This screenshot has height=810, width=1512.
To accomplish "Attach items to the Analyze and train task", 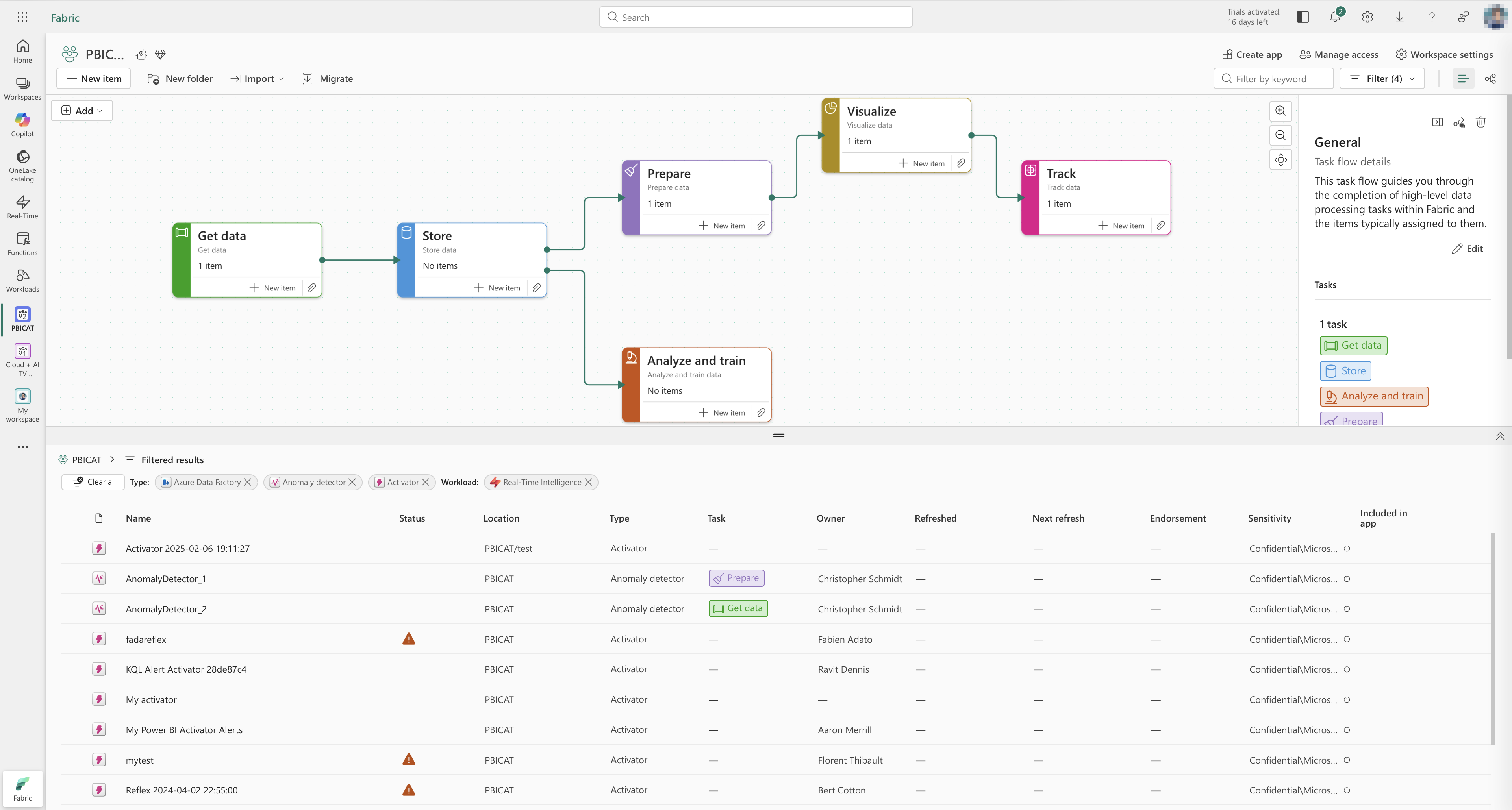I will pos(761,412).
